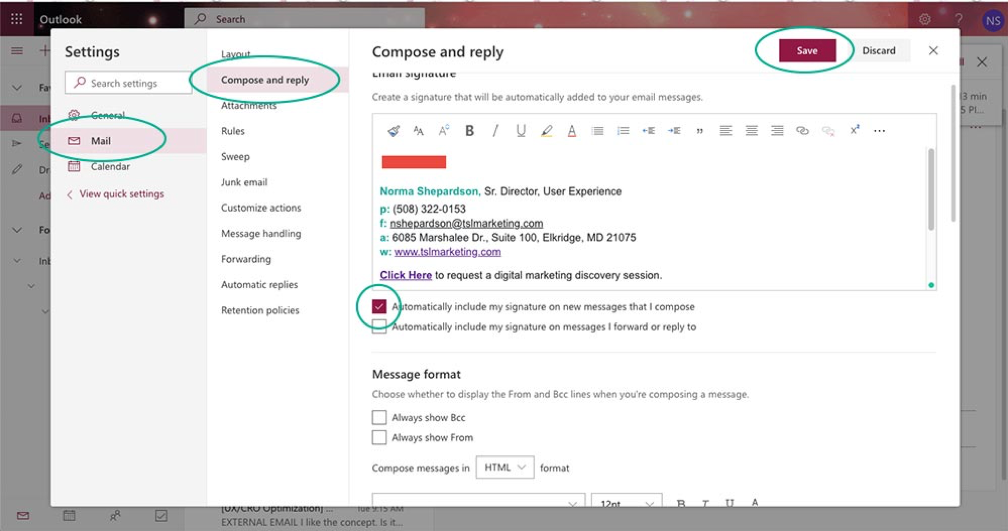Open Layout mail settings
1008x531 pixels.
pyautogui.click(x=235, y=54)
